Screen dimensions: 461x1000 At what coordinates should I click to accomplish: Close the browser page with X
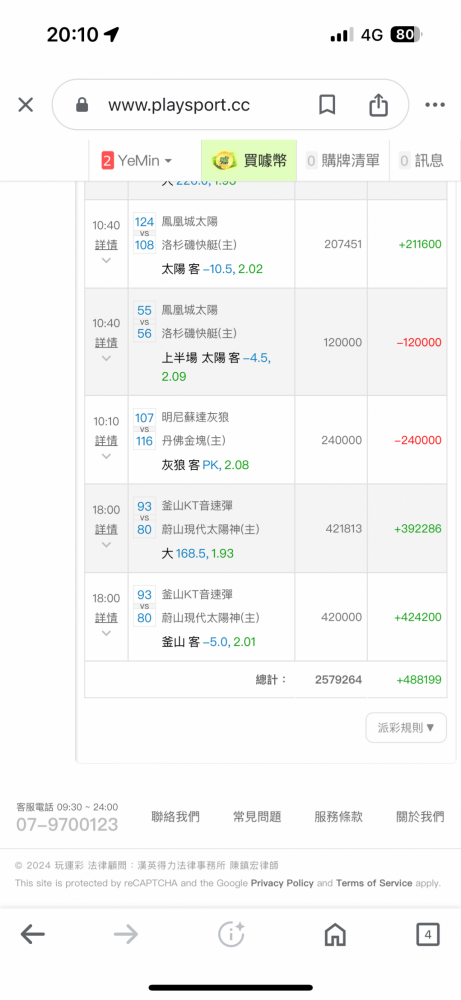pyautogui.click(x=26, y=105)
